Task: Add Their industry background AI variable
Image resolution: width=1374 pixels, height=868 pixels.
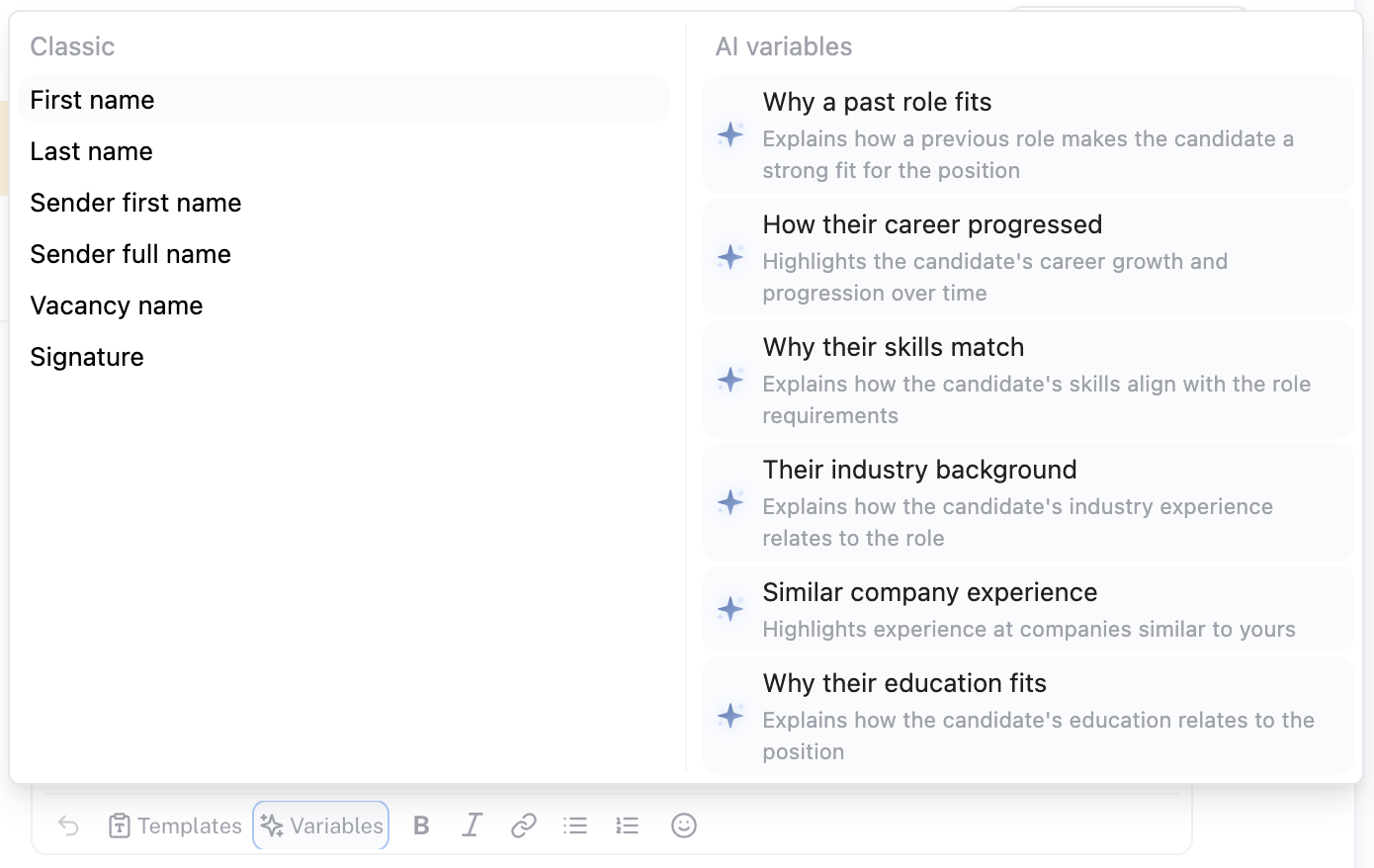Action: pyautogui.click(x=1028, y=503)
